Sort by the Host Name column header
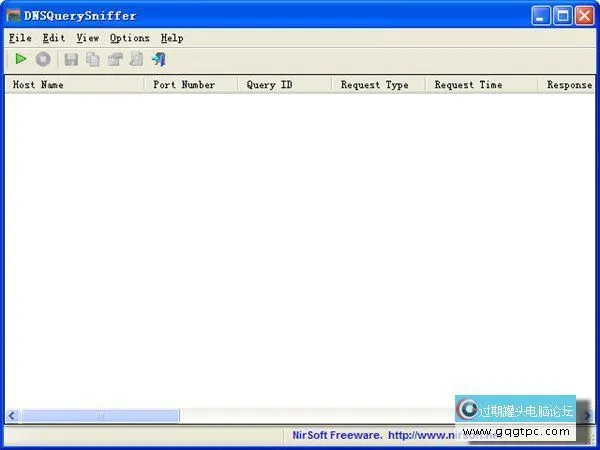The width and height of the screenshot is (600, 450). 75,85
